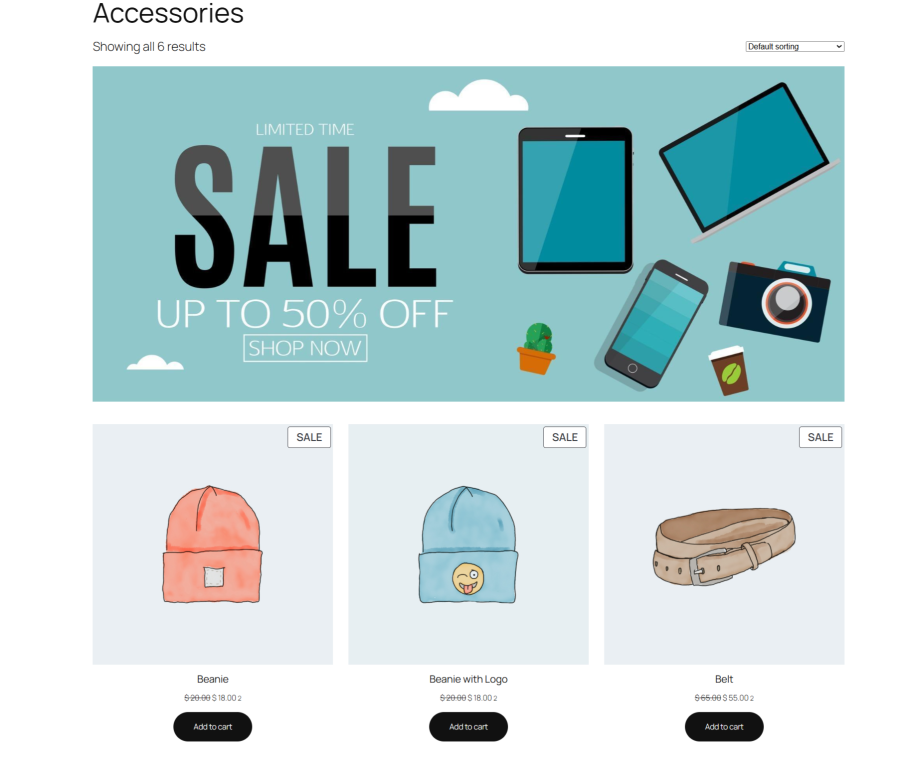
Task: Open the blue Beanie with Logo image
Action: tap(468, 544)
